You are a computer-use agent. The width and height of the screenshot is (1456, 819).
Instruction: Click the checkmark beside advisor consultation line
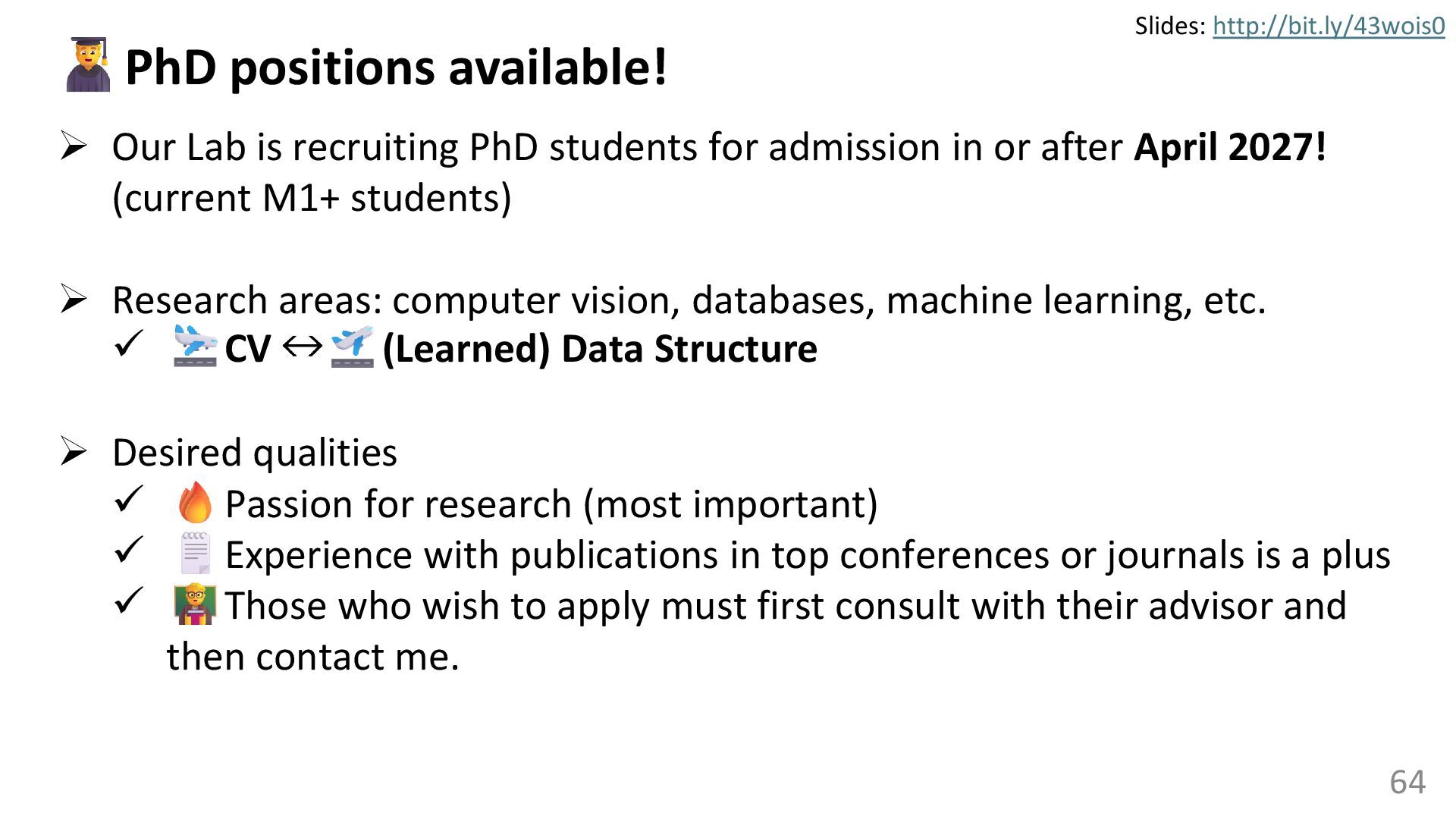click(129, 601)
